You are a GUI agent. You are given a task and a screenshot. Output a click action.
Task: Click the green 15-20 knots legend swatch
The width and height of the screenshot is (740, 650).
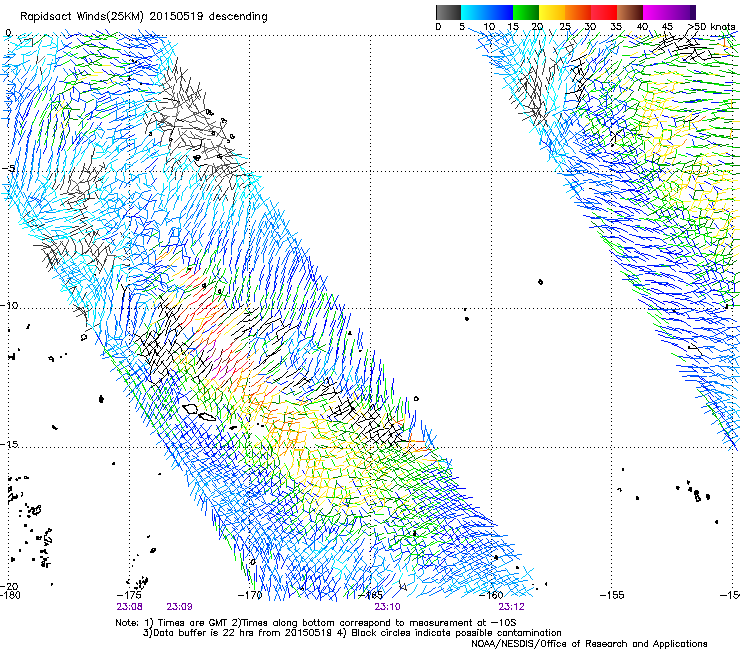click(x=526, y=12)
